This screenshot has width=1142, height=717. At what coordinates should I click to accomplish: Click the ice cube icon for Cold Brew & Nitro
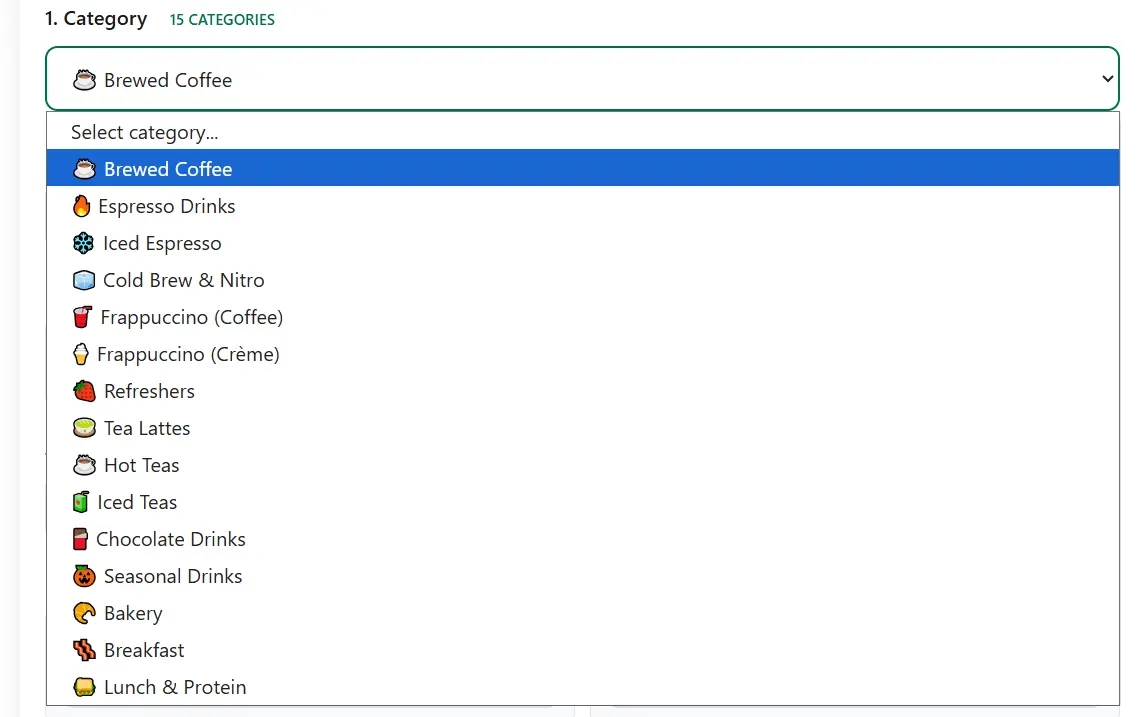click(x=83, y=280)
